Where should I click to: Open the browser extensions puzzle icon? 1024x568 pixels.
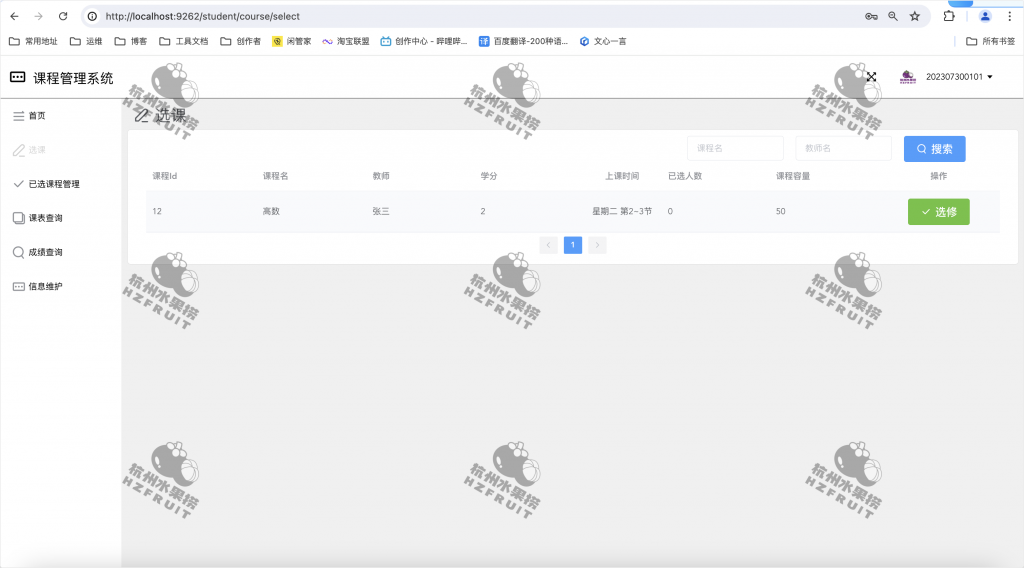tap(949, 16)
